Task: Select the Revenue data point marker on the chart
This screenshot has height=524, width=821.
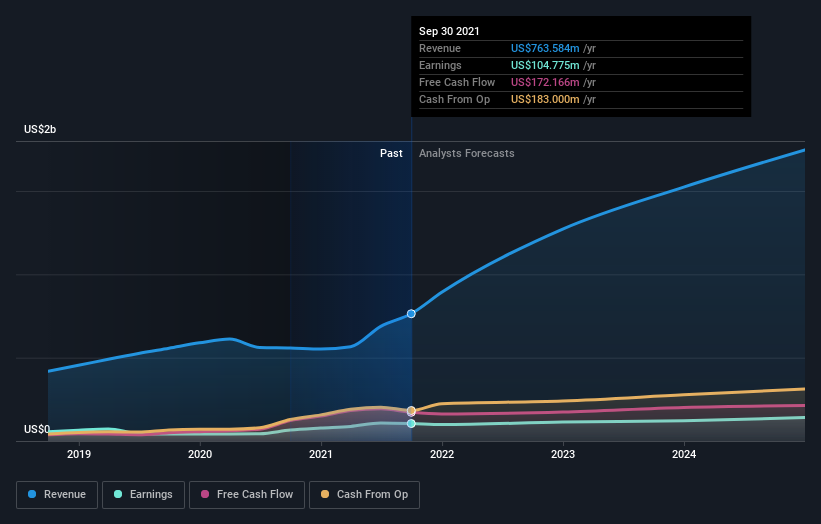Action: (411, 314)
